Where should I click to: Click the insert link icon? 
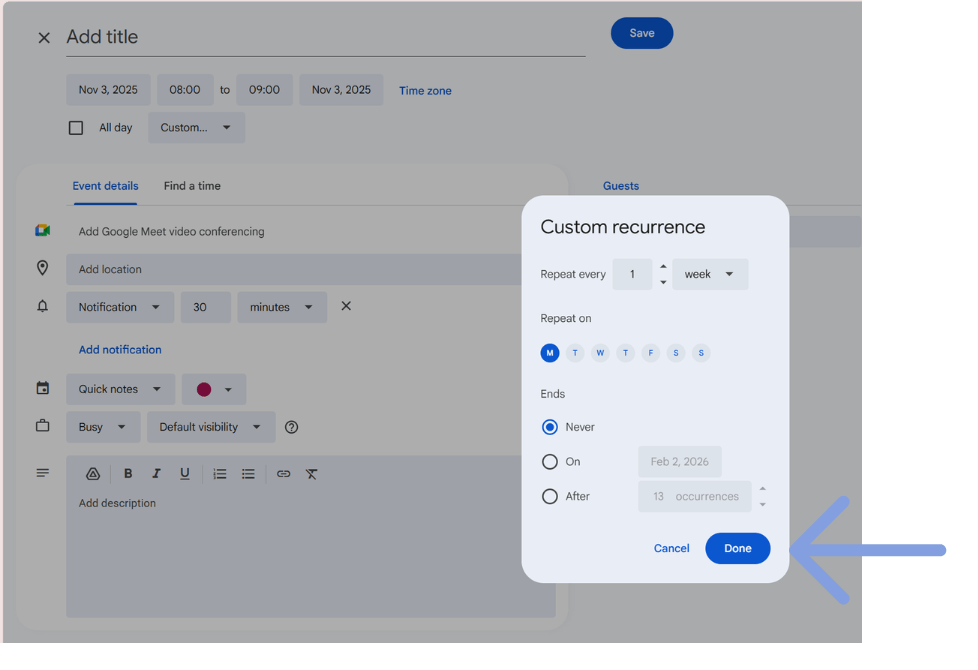tap(283, 474)
